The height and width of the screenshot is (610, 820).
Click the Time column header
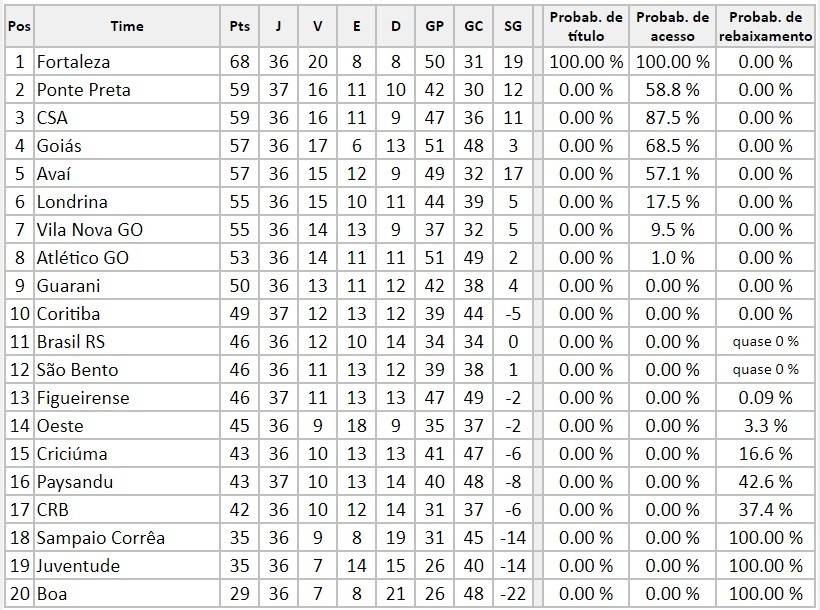127,26
